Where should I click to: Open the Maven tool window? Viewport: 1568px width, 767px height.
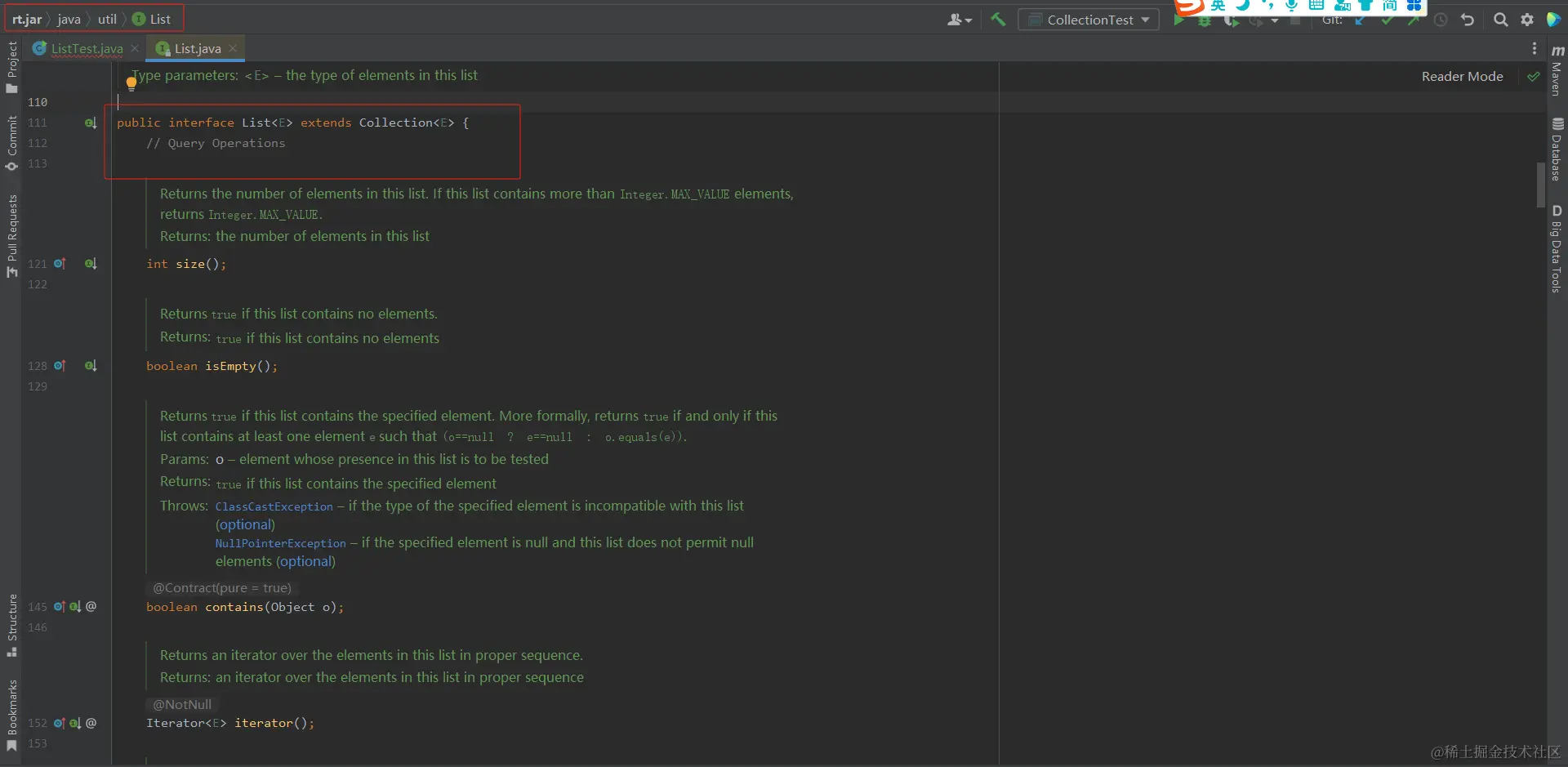pos(1557,70)
